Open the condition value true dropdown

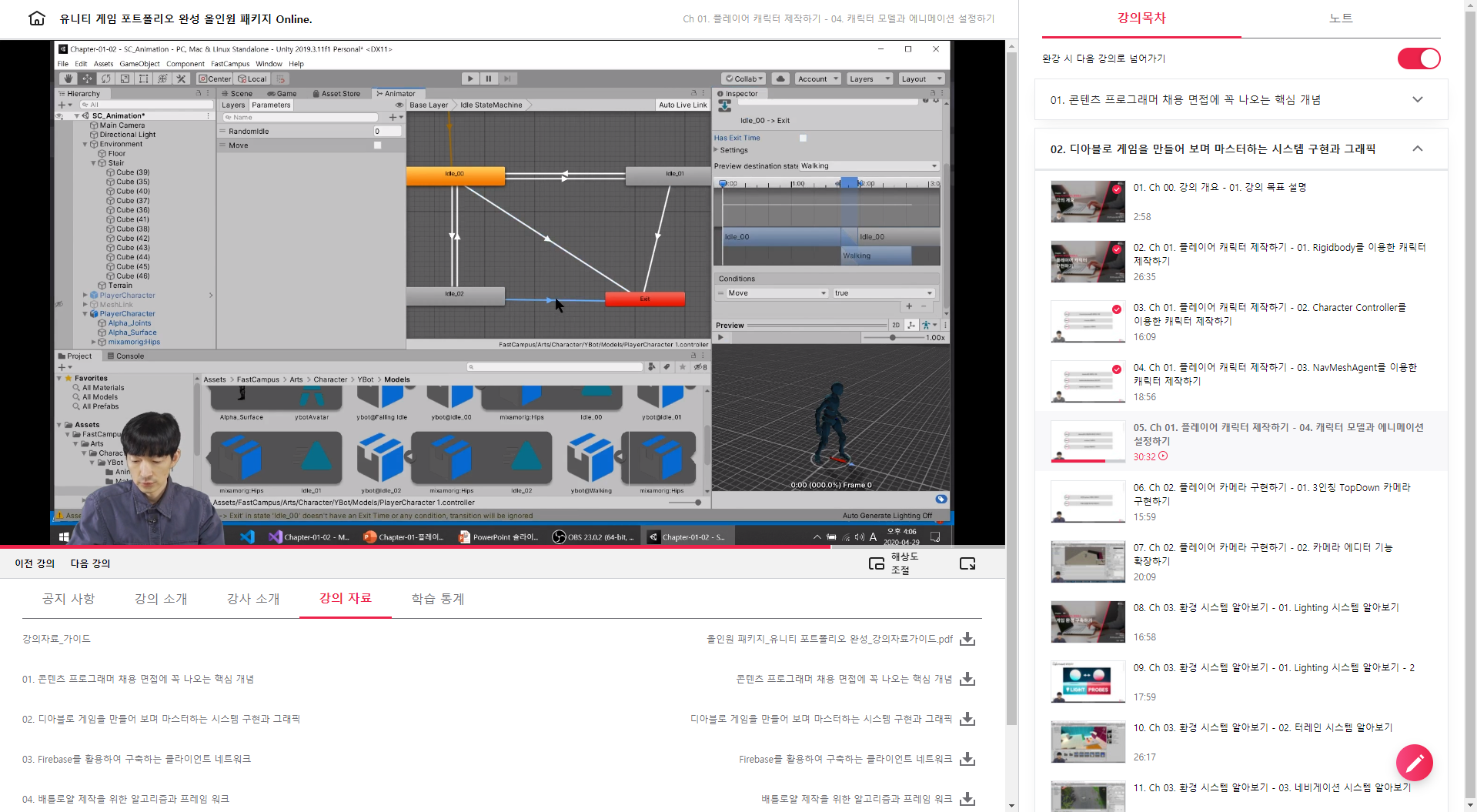(884, 293)
